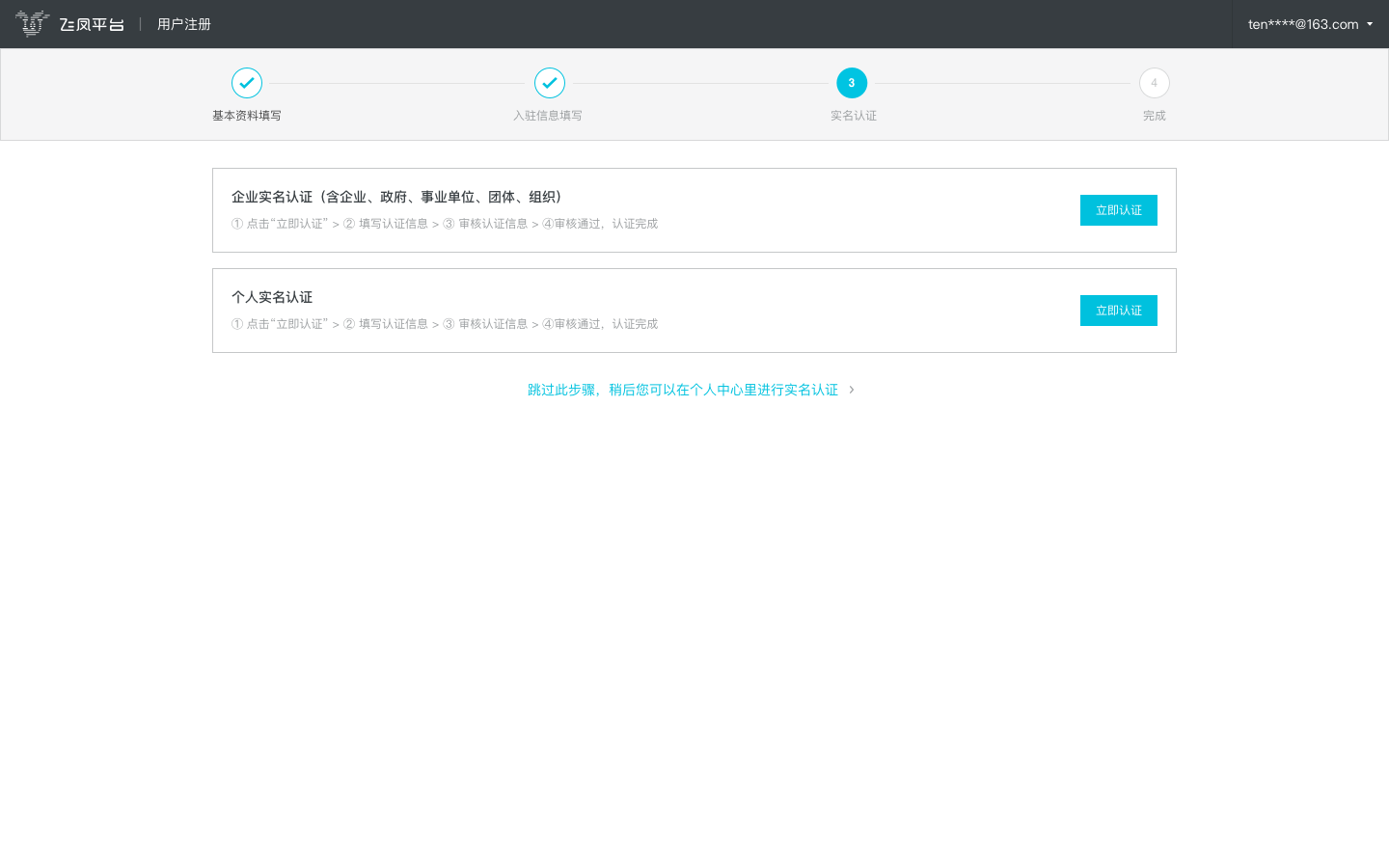Select the 入驻信息填写 step label
This screenshot has height=868, width=1389.
pyautogui.click(x=548, y=116)
